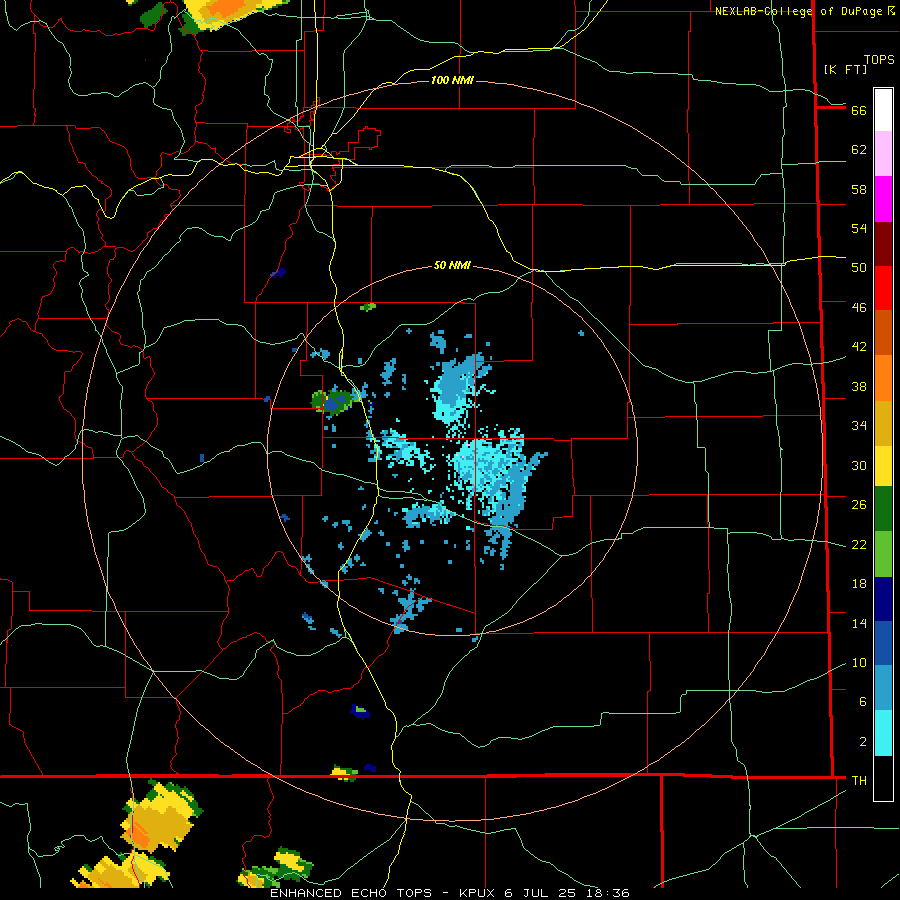Select the light green legend swatch
This screenshot has height=900, width=900.
(883, 554)
